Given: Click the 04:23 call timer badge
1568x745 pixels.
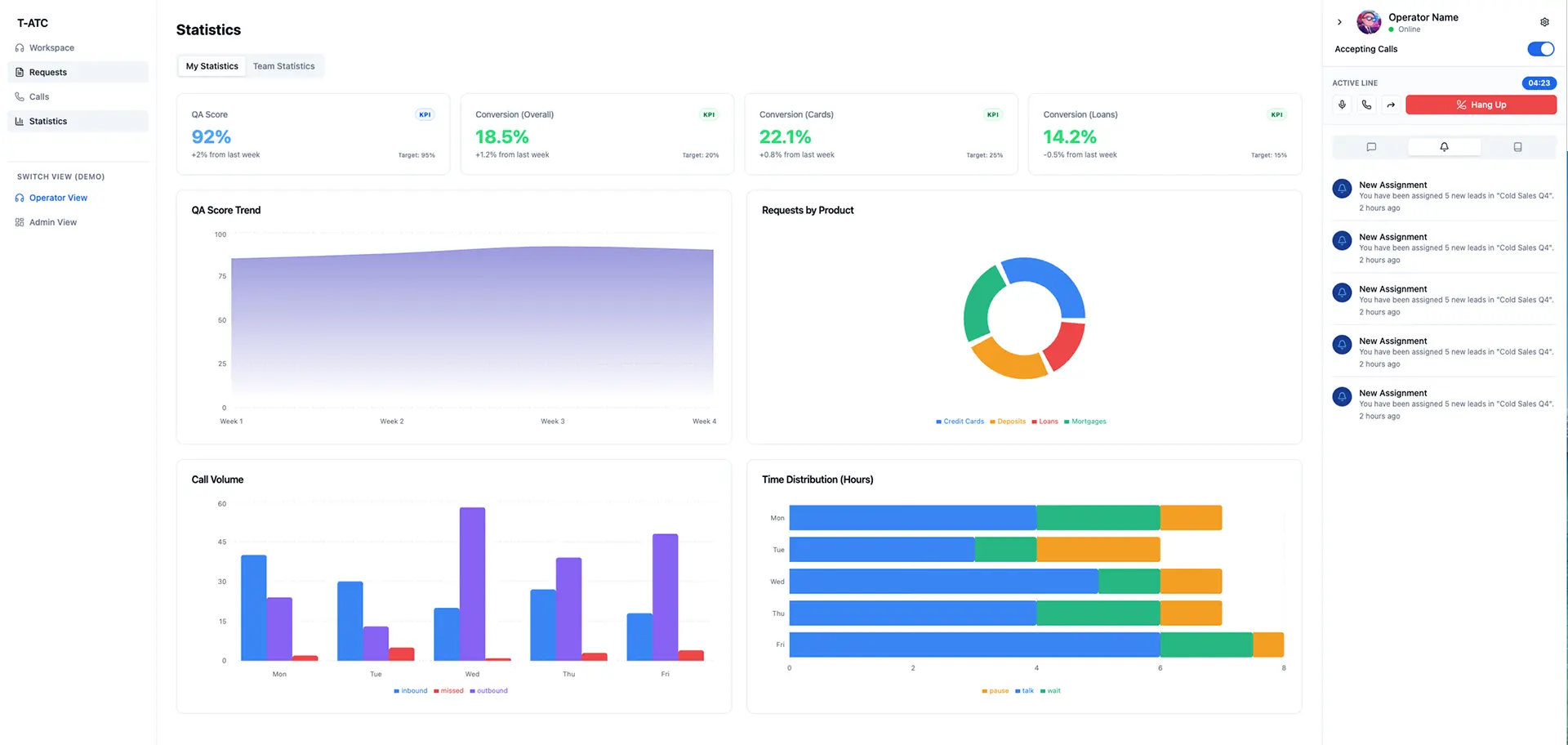Looking at the screenshot, I should click(1539, 83).
